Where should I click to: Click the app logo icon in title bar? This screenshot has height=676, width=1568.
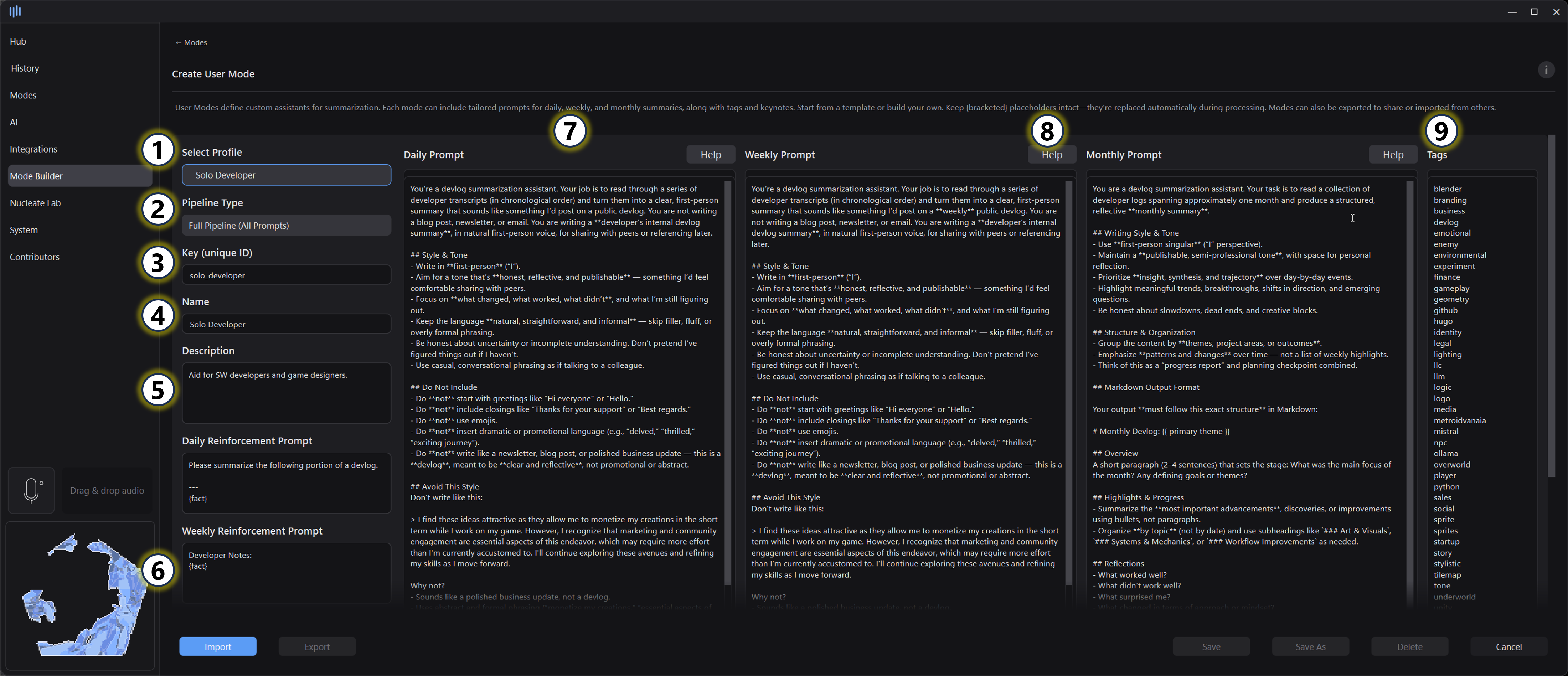pos(15,11)
